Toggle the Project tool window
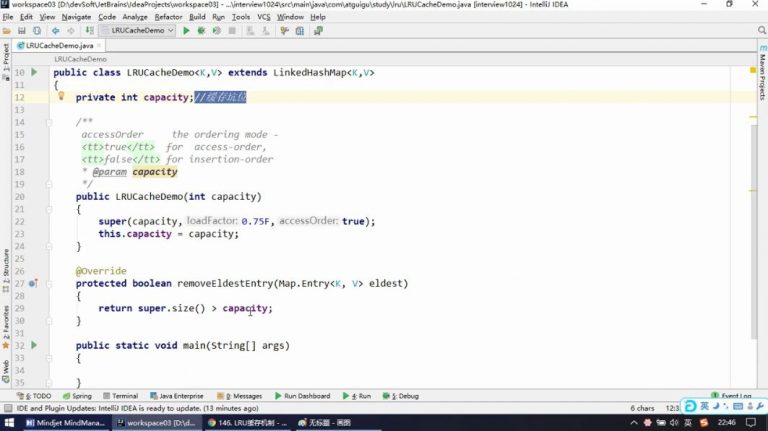 pos(6,58)
